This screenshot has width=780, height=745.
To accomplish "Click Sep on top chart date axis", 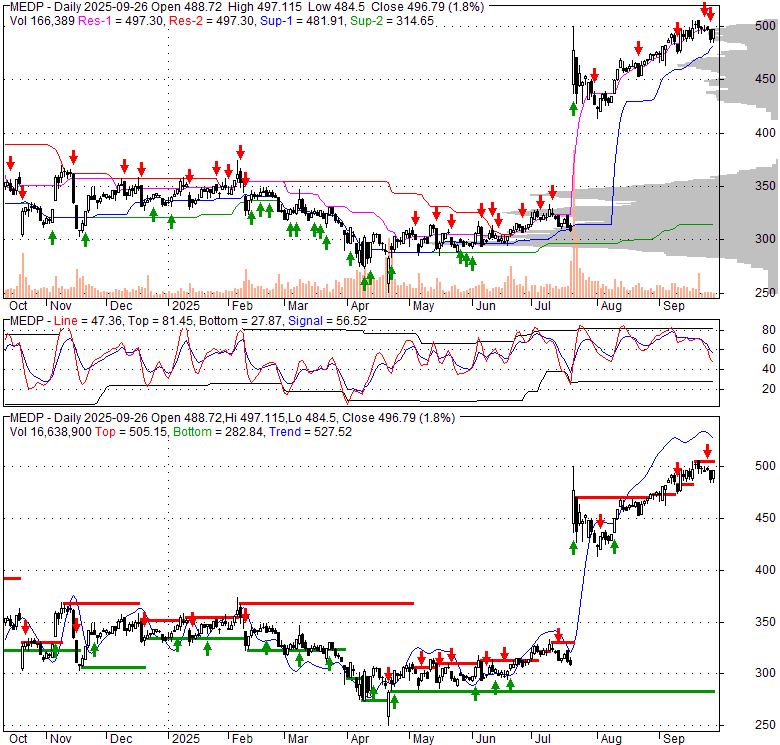I will click(x=674, y=306).
